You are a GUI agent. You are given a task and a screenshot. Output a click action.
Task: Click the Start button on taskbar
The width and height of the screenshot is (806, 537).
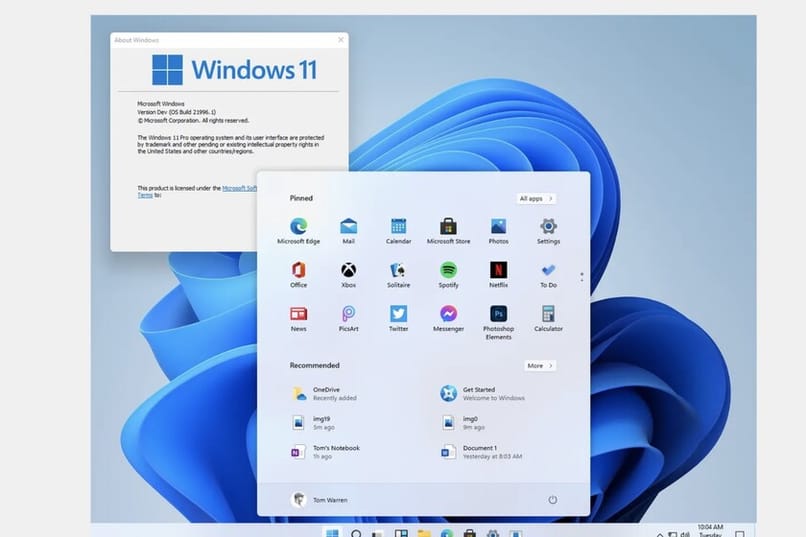(333, 533)
